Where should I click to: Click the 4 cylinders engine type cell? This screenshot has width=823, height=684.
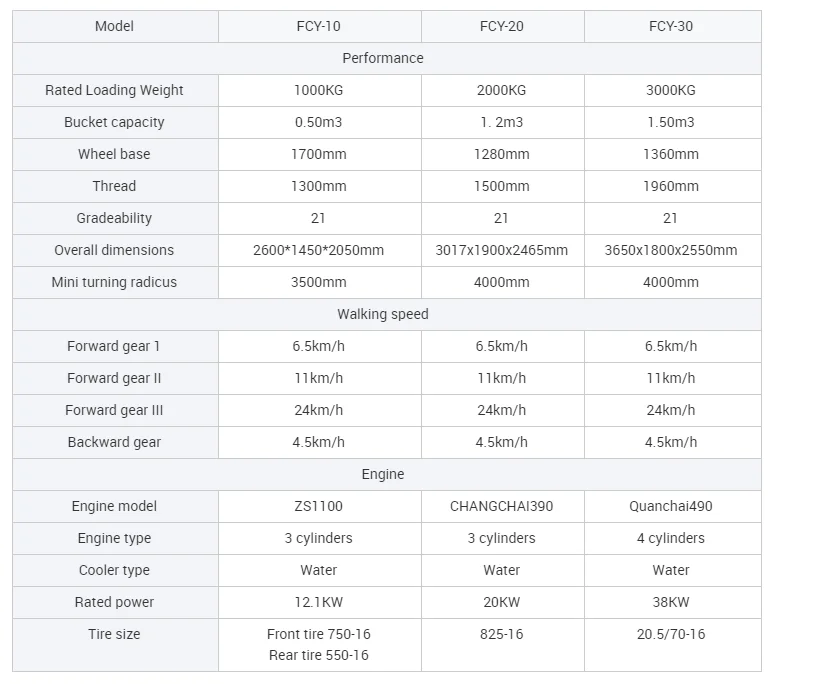click(670, 538)
